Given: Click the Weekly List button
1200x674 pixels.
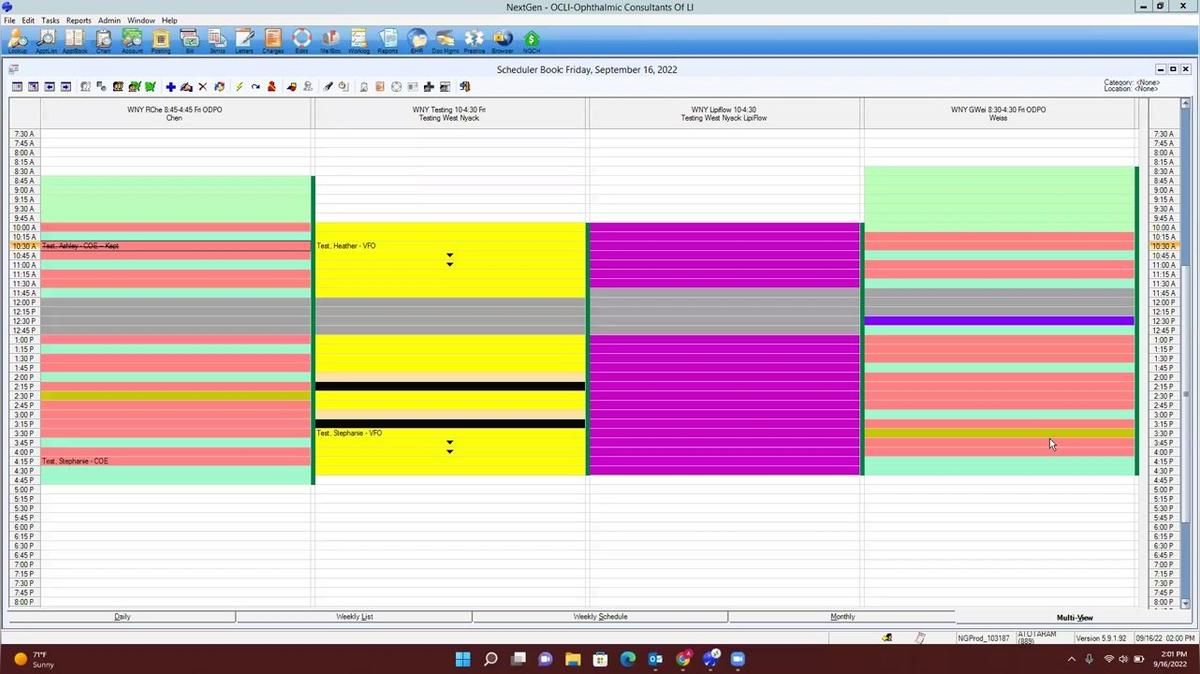Looking at the screenshot, I should point(354,616).
